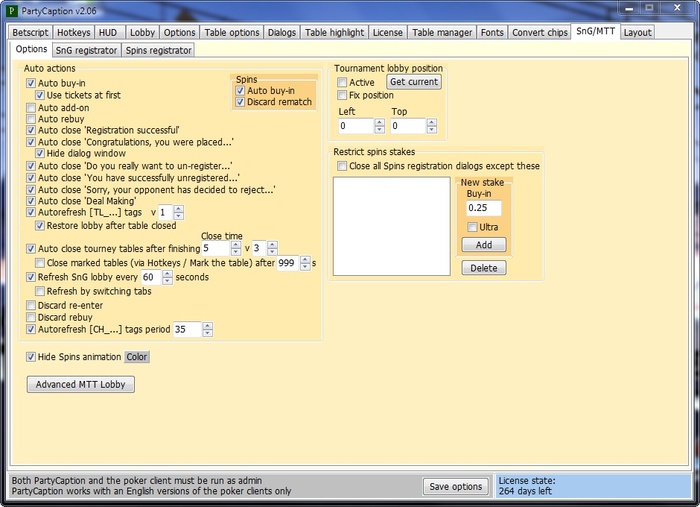
Task: Uncheck Hide Spins animation
Action: [x=31, y=357]
